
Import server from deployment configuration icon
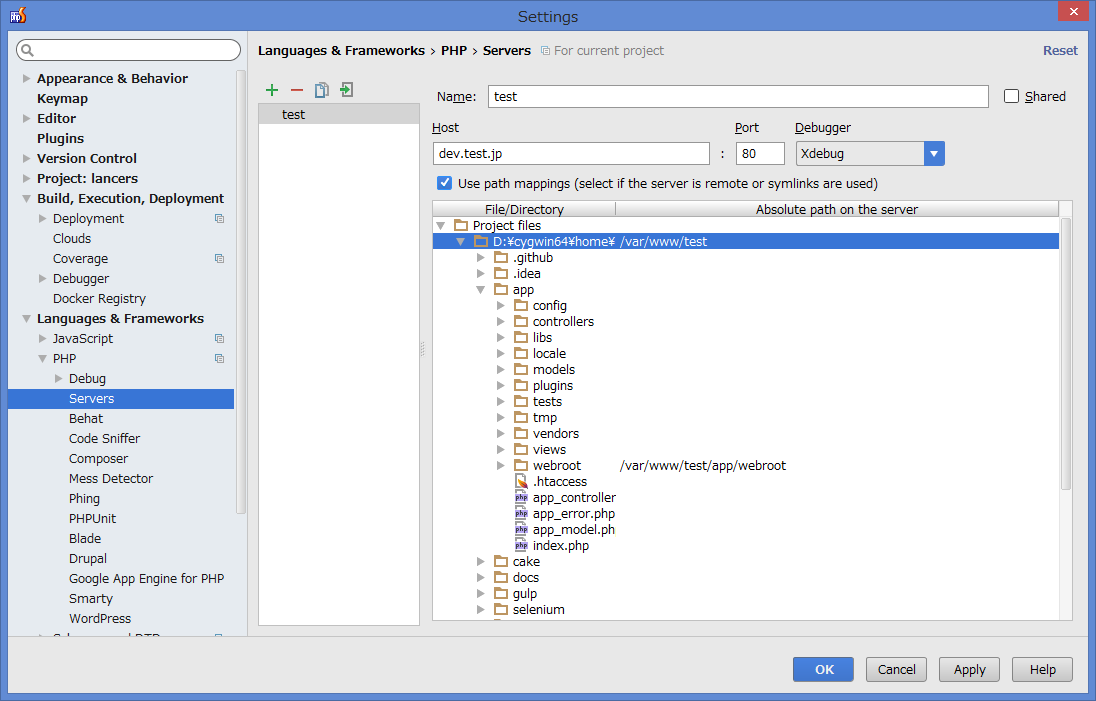347,89
